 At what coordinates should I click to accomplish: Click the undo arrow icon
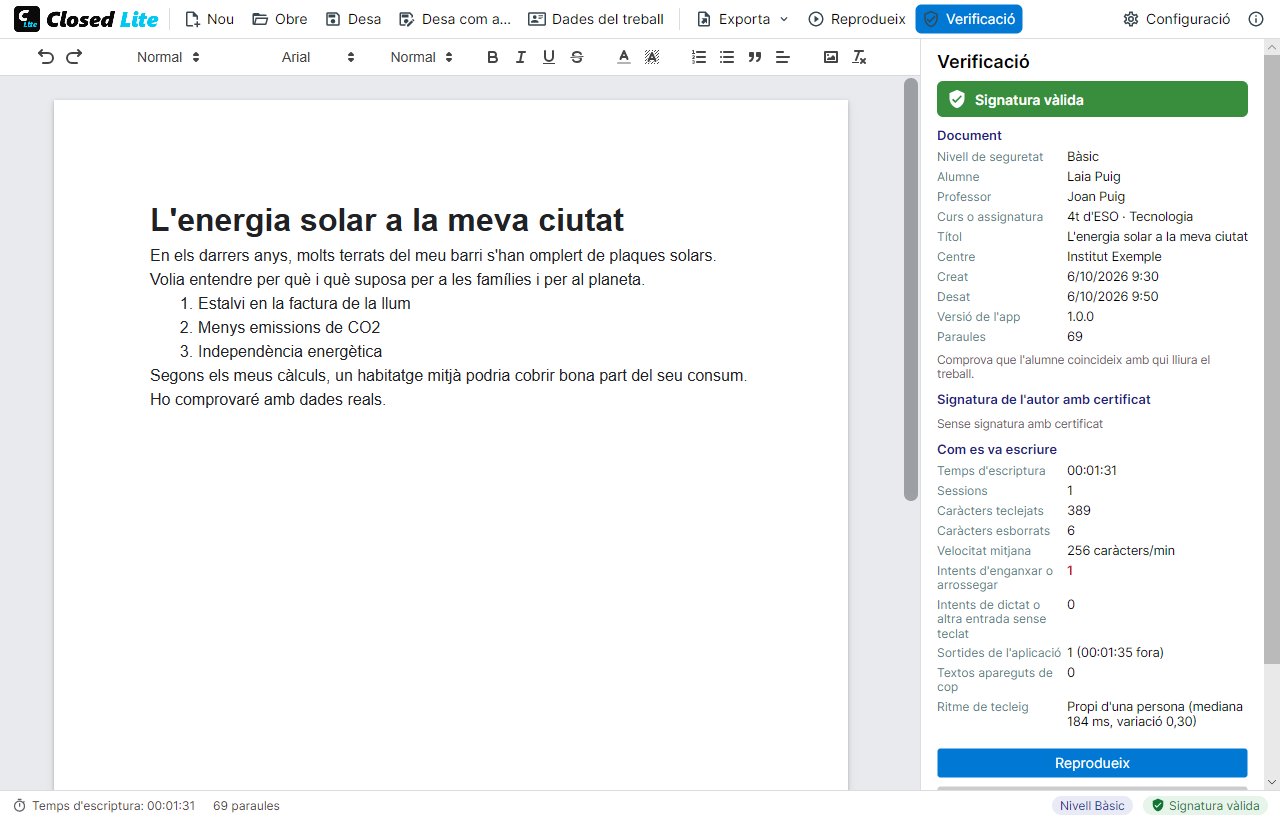click(46, 57)
